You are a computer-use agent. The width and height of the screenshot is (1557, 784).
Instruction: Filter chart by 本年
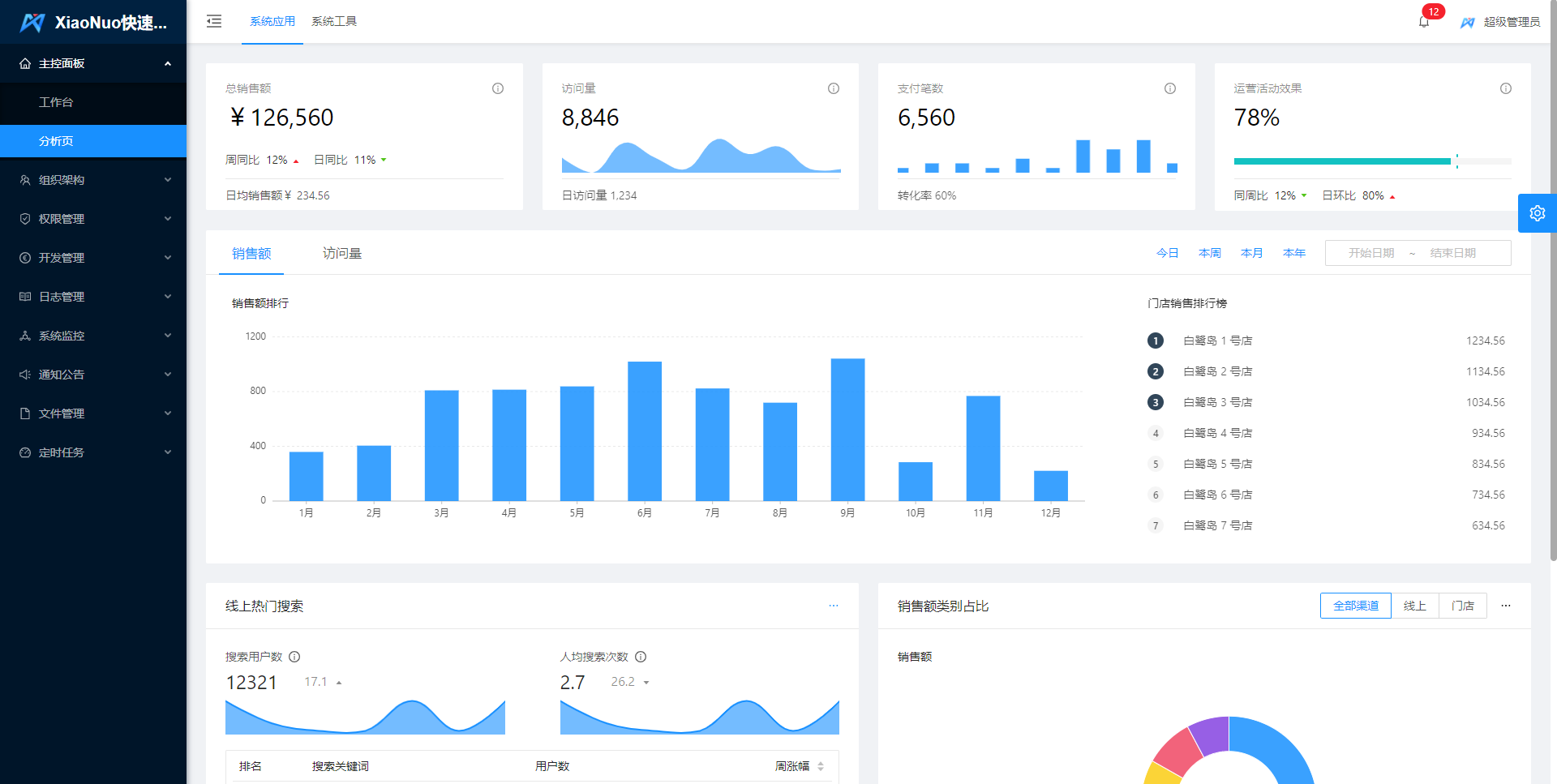click(1294, 253)
